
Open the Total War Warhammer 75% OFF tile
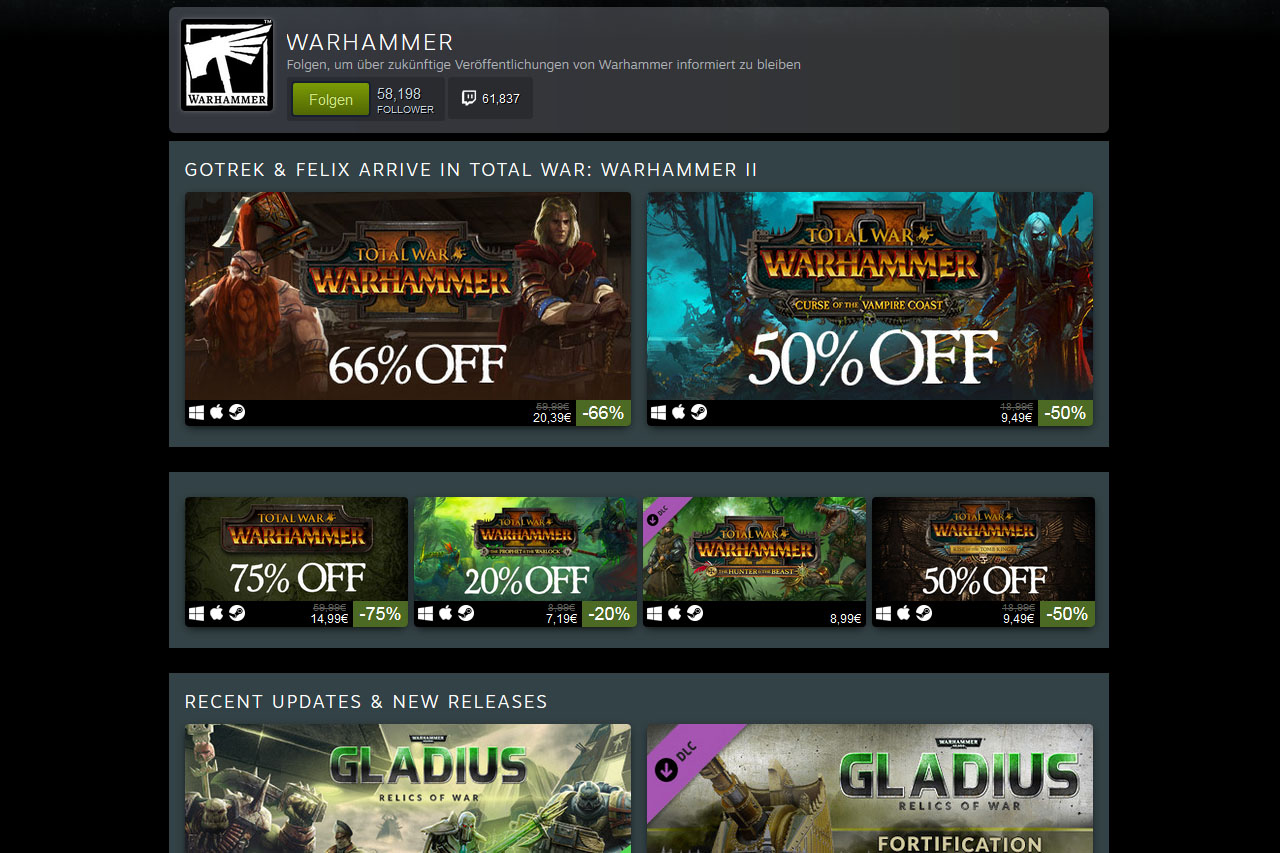296,549
